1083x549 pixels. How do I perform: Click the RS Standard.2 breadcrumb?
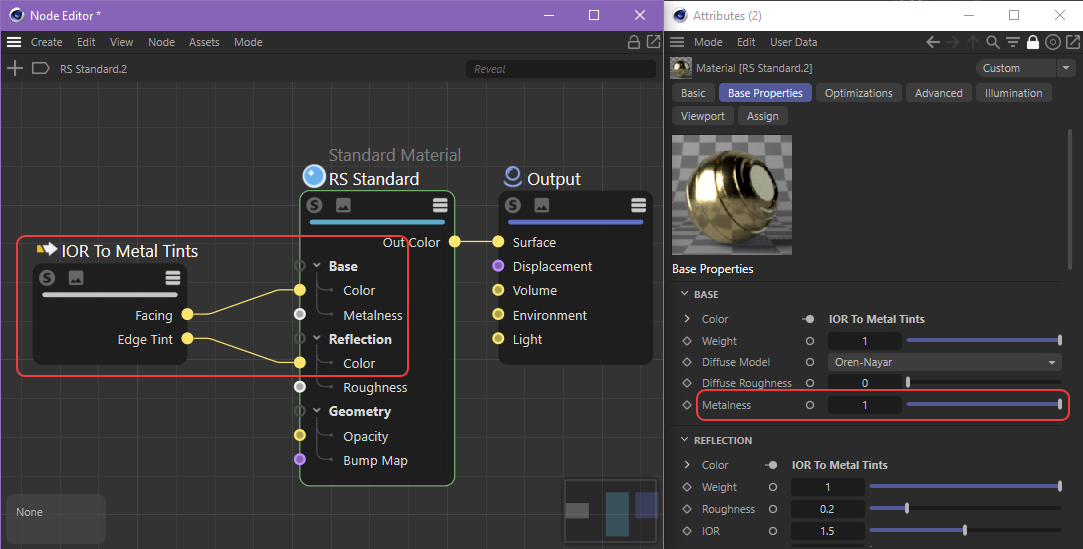[93, 69]
